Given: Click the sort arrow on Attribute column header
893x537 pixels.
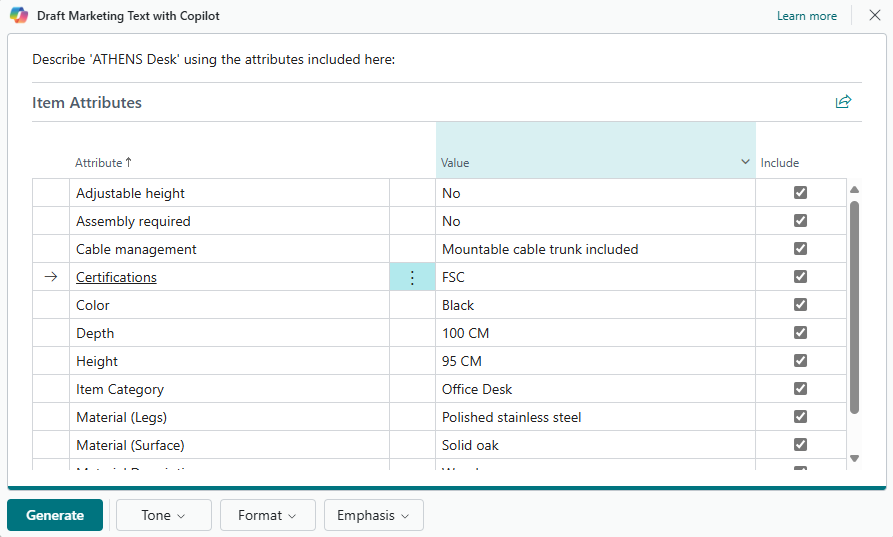Looking at the screenshot, I should [128, 162].
